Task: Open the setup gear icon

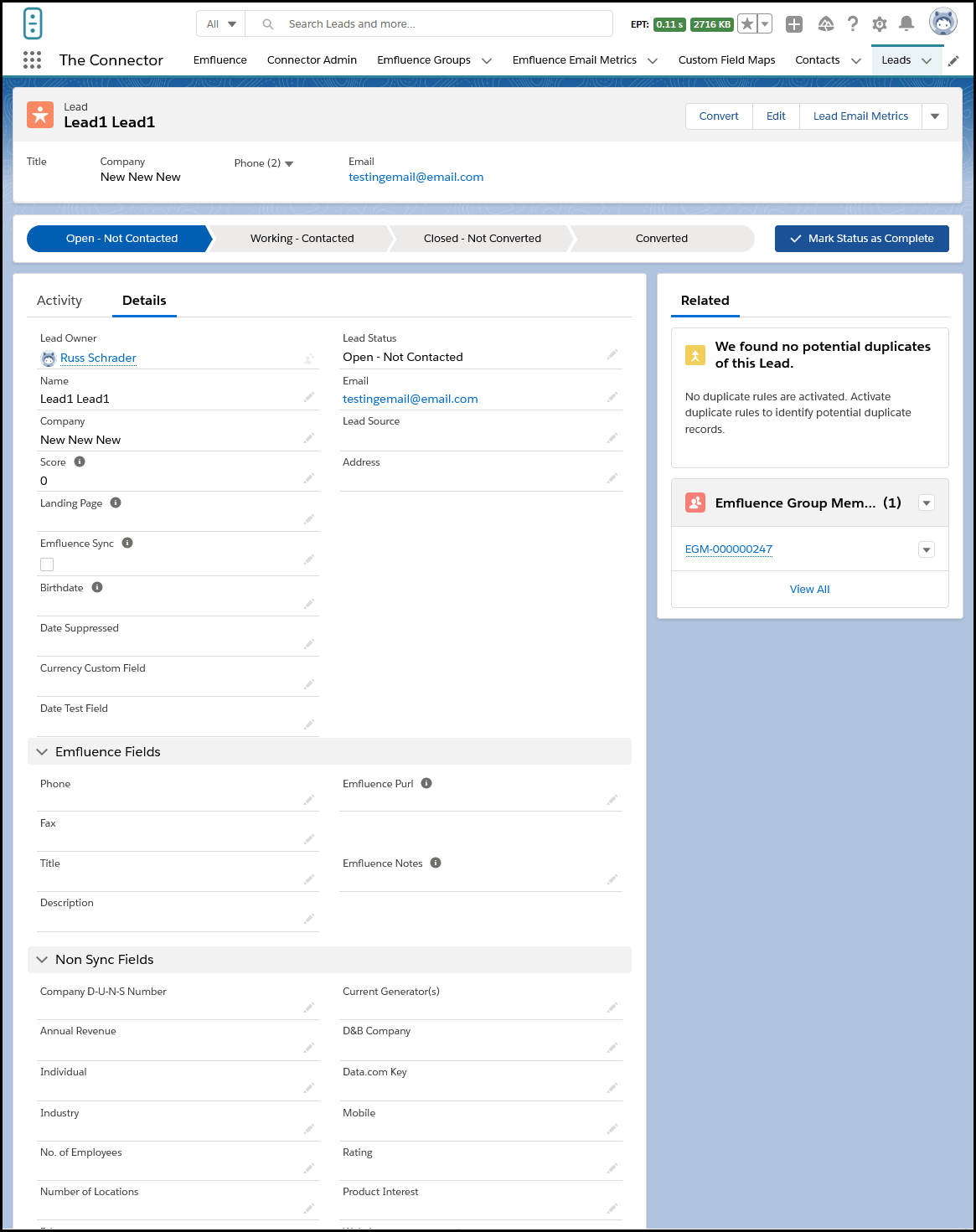Action: 880,24
